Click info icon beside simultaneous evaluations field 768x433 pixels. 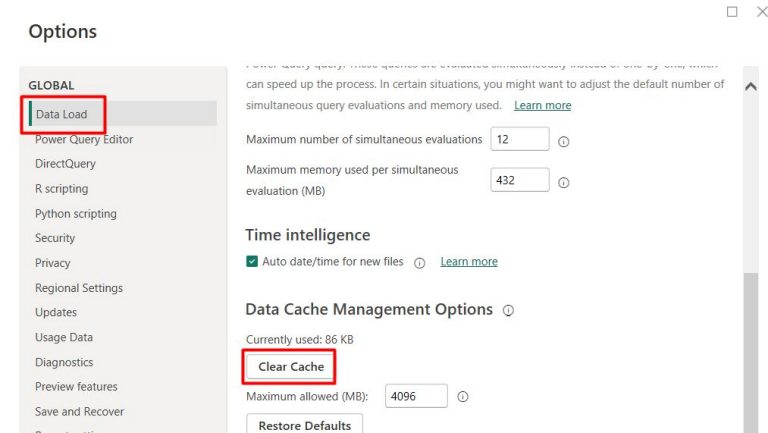[563, 141]
